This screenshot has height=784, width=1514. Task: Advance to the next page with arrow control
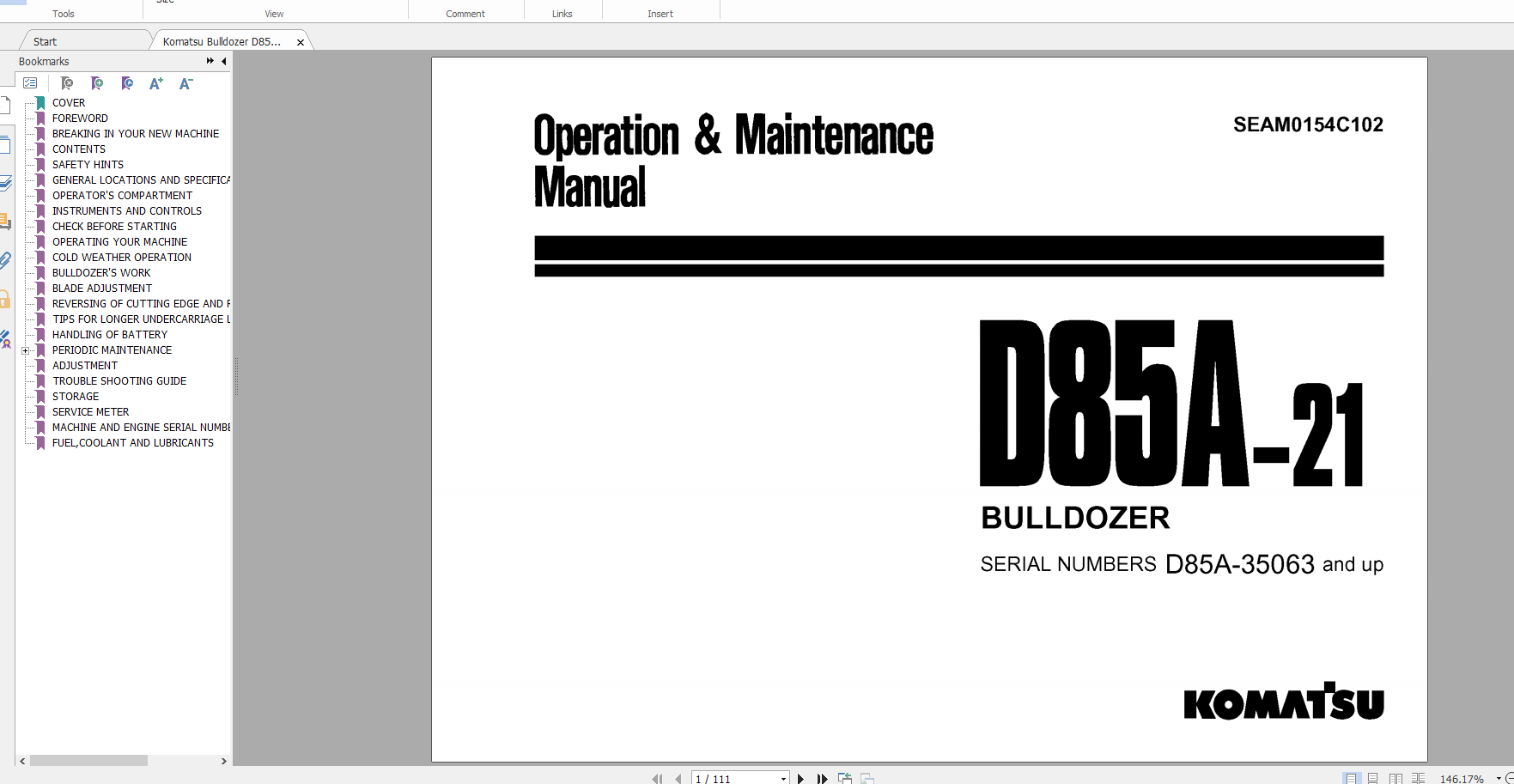[x=800, y=778]
